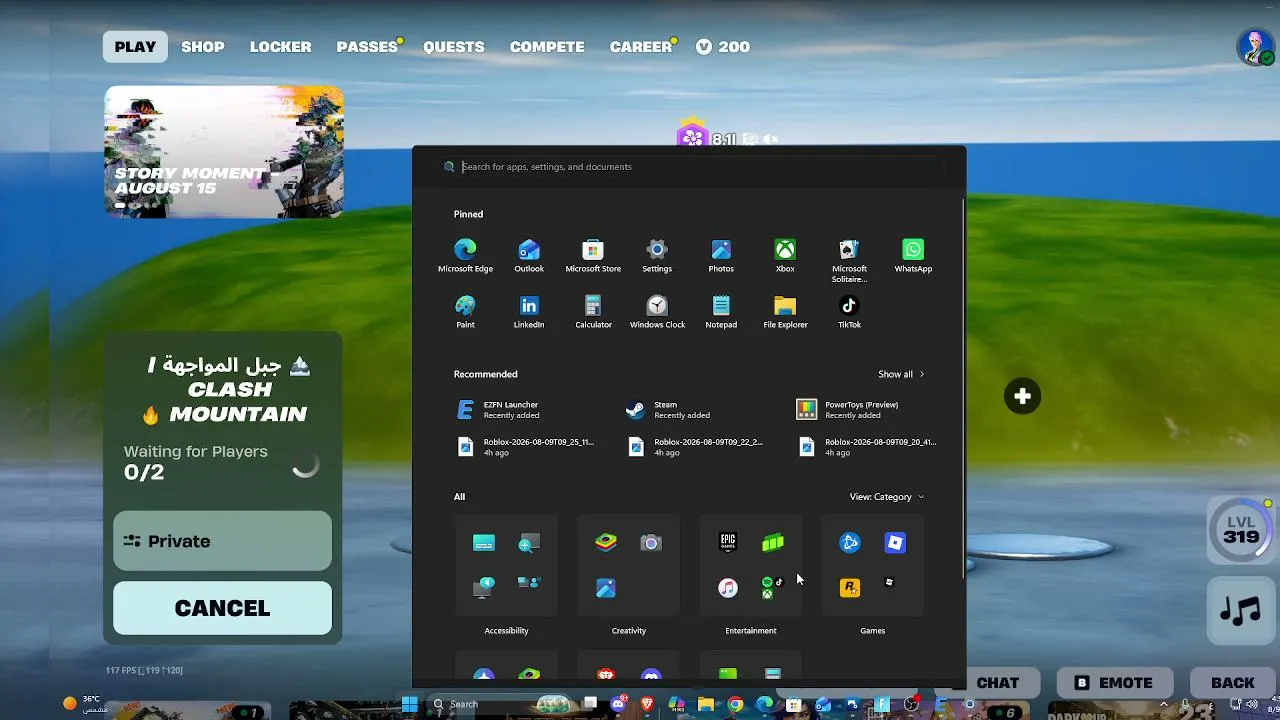Open the COMPETE tab
1280x720 pixels.
(547, 47)
